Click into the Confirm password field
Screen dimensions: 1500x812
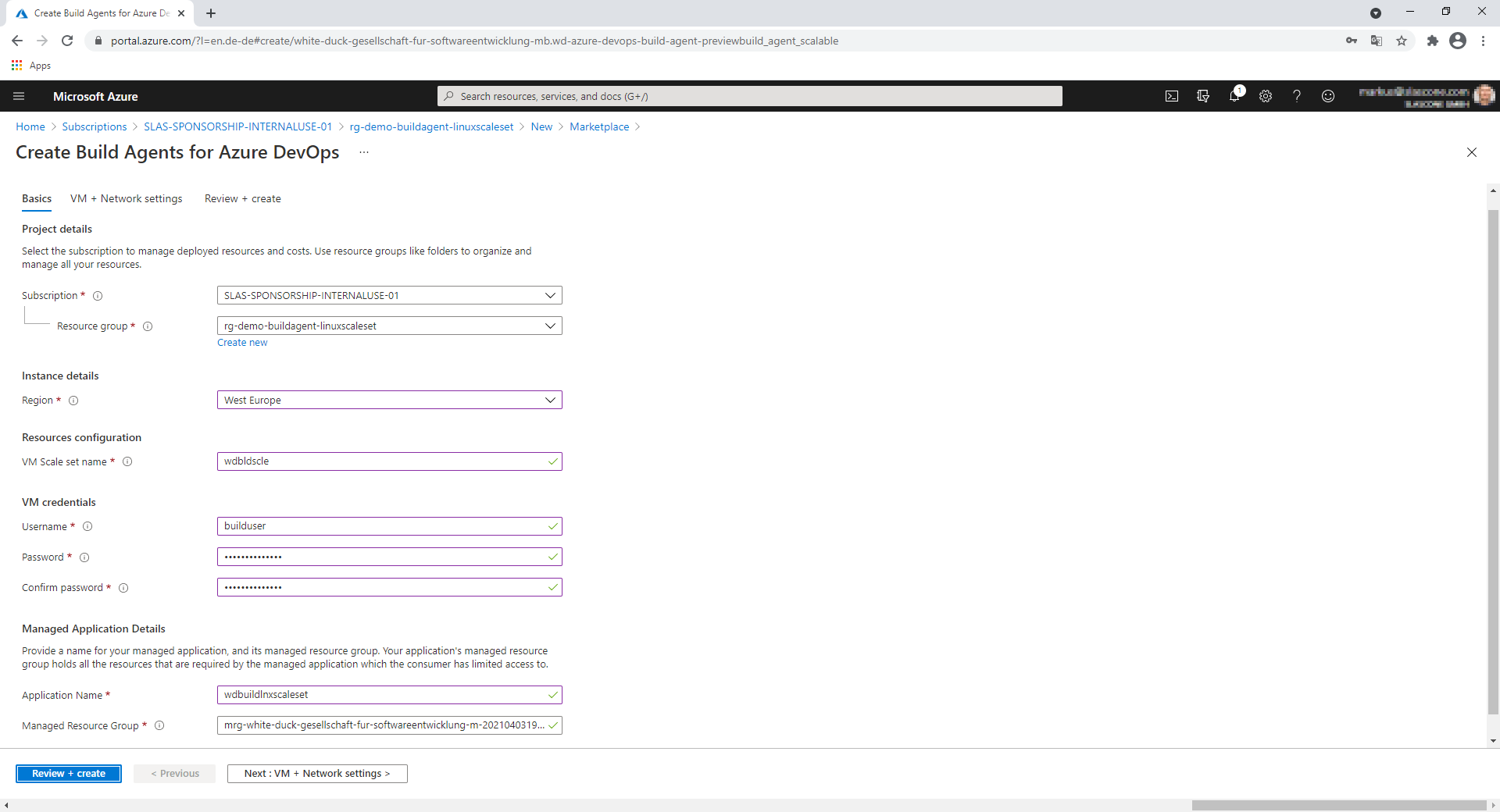(389, 587)
